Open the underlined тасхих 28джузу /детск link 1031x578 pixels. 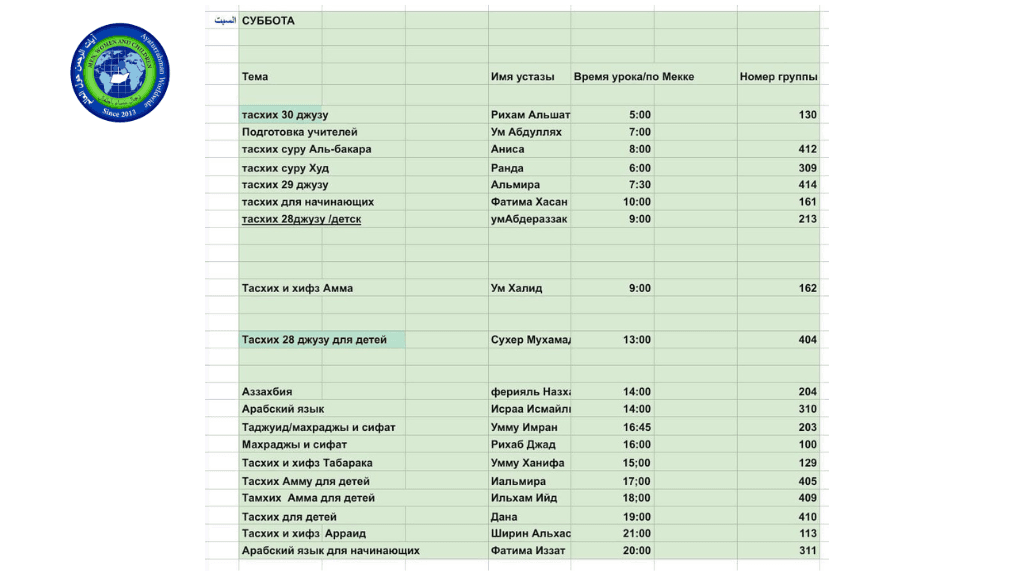(x=301, y=219)
